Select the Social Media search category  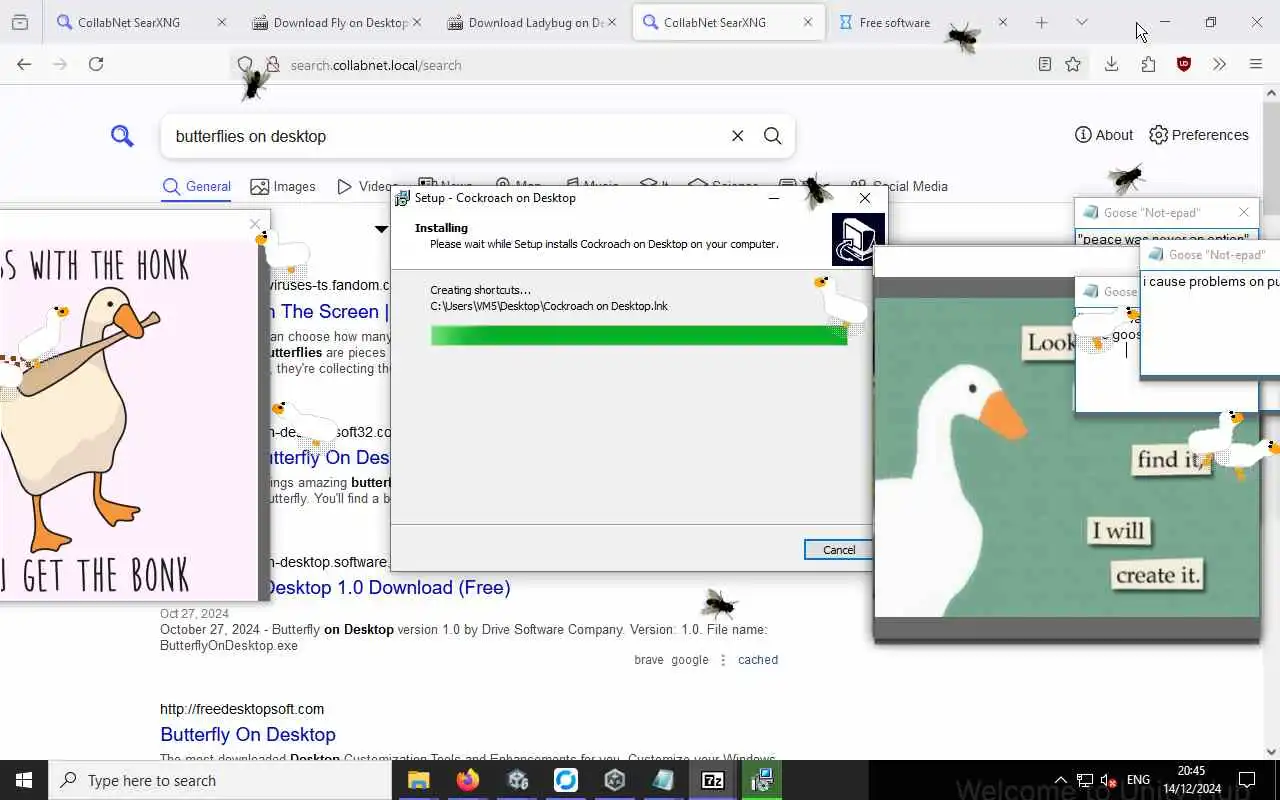899,186
